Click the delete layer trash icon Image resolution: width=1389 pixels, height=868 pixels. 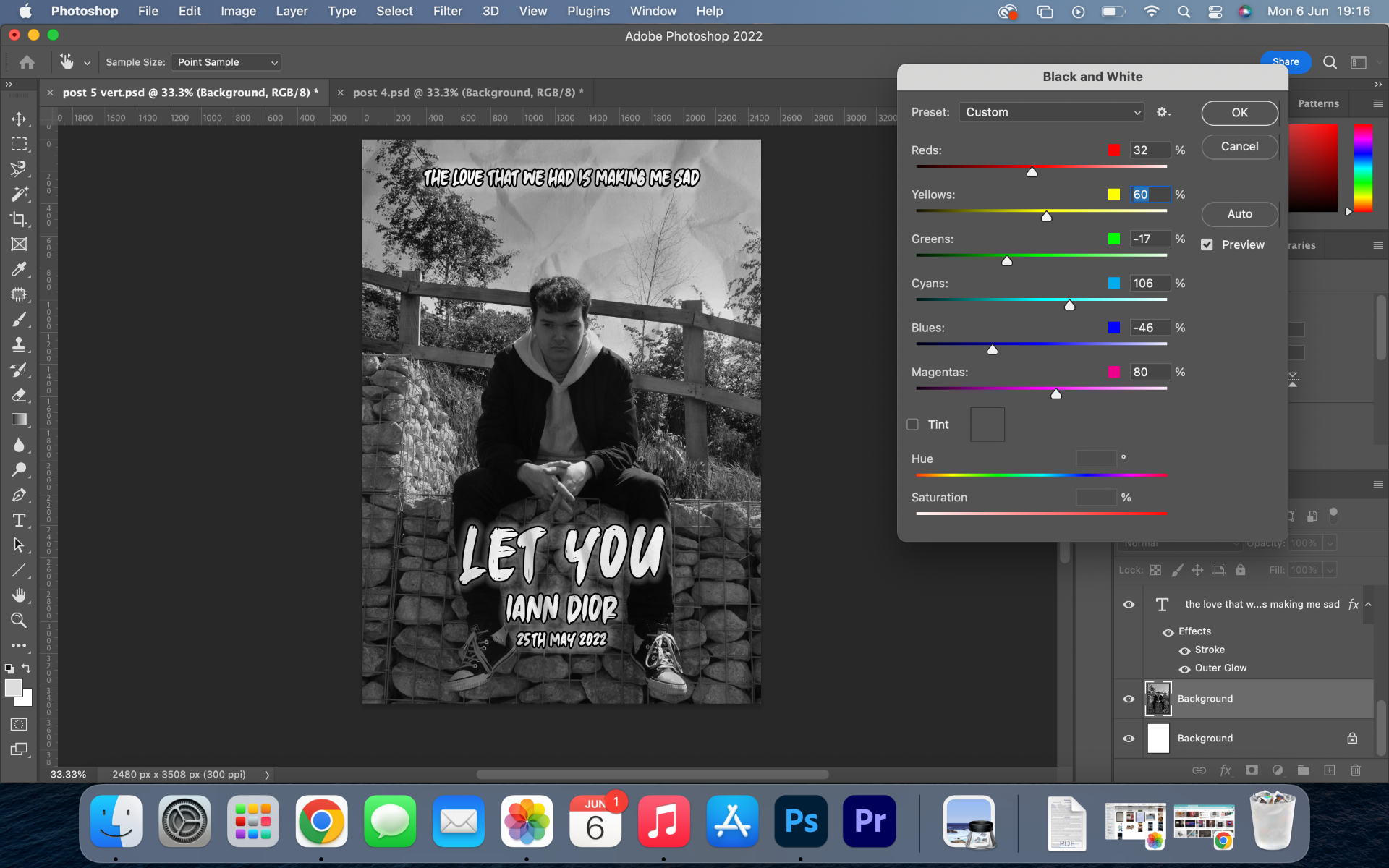[1356, 770]
